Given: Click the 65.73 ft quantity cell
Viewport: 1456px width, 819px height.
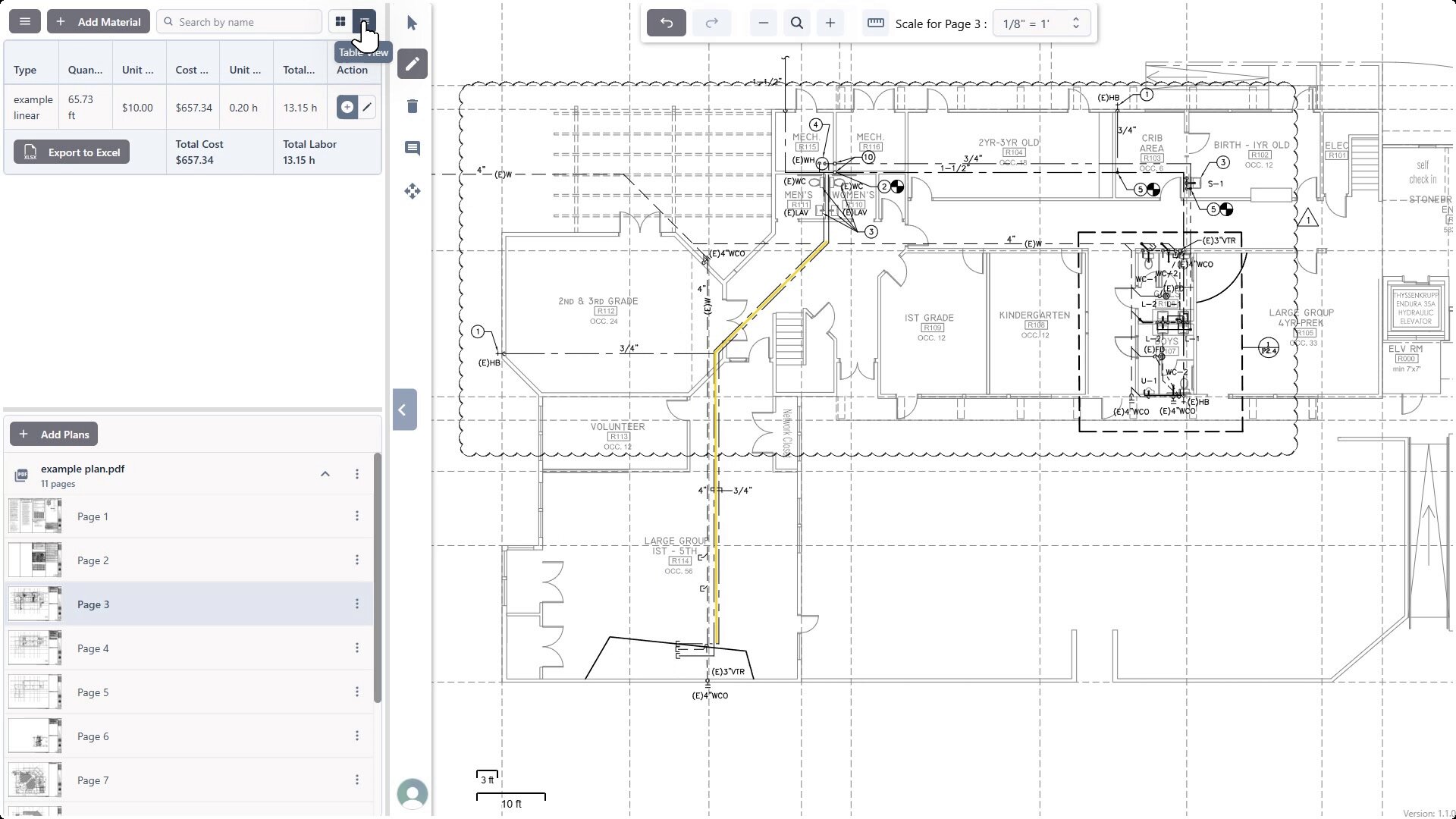Looking at the screenshot, I should (85, 108).
